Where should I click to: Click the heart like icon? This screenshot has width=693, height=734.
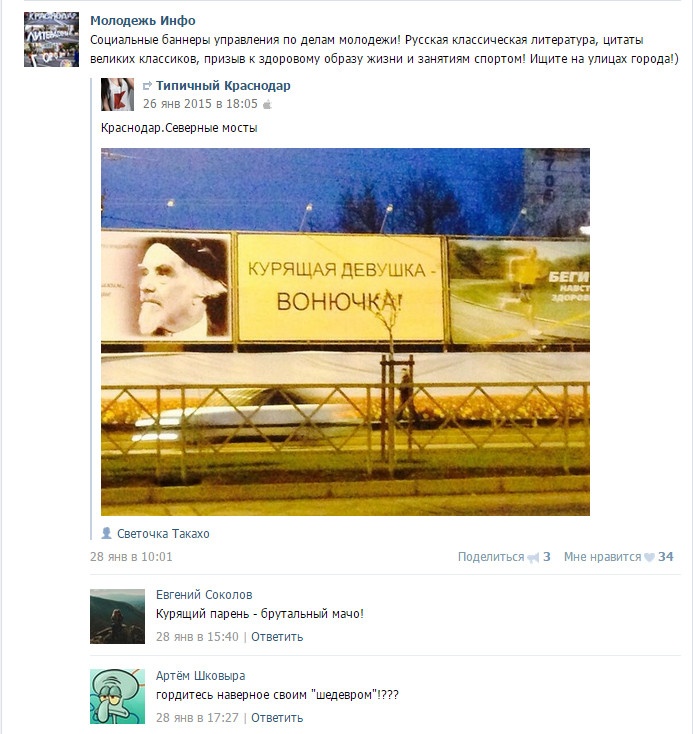coord(649,557)
